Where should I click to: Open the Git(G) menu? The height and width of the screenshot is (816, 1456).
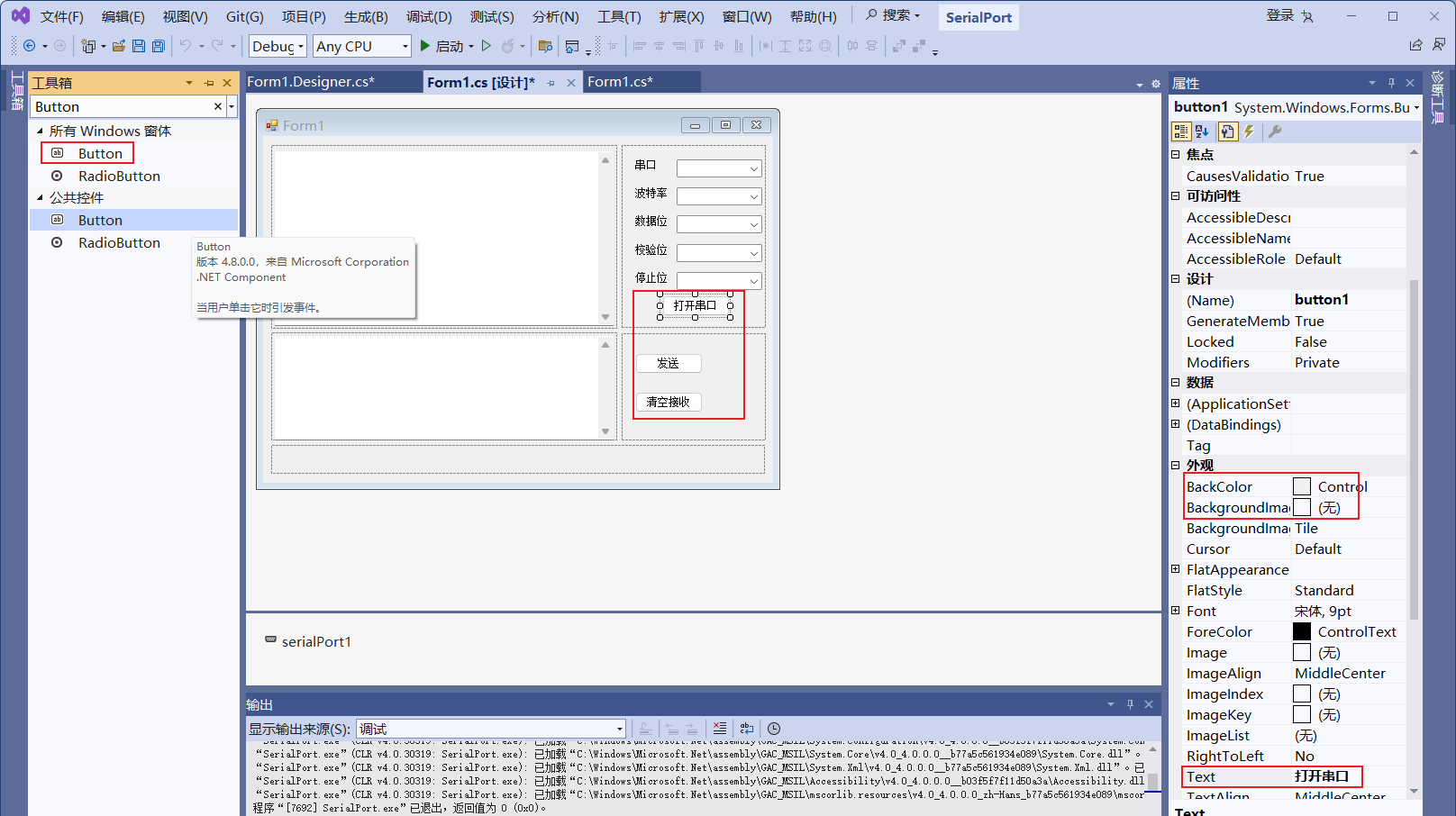[x=244, y=16]
